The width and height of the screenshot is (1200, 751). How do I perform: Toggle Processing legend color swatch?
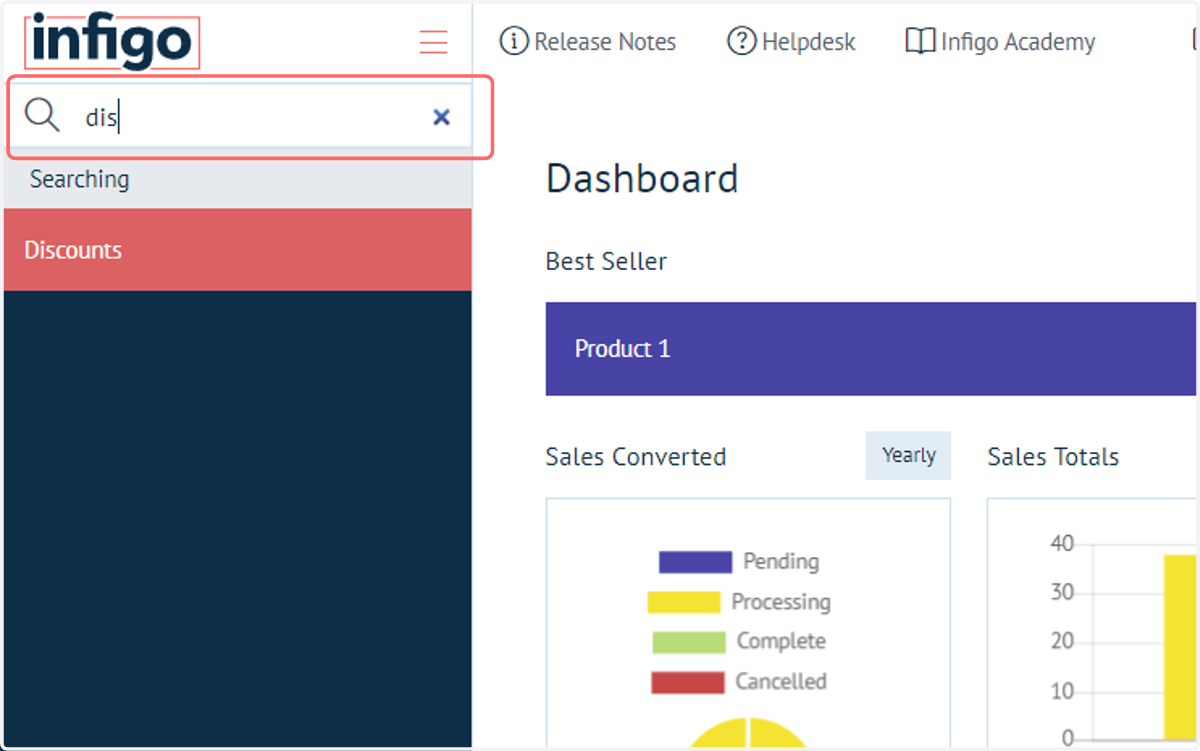click(684, 602)
